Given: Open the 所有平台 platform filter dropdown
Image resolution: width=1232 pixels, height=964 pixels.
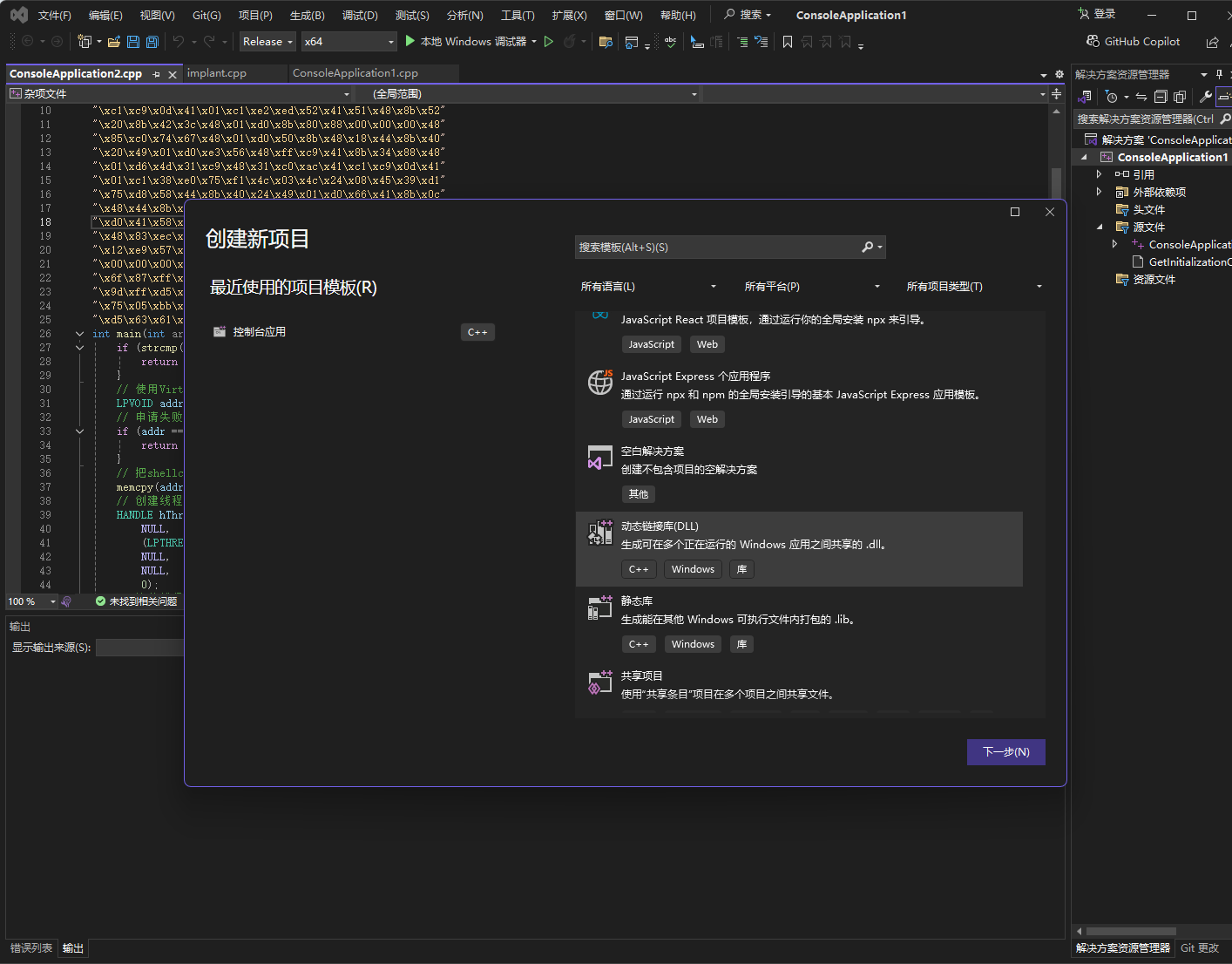Looking at the screenshot, I should coord(812,286).
